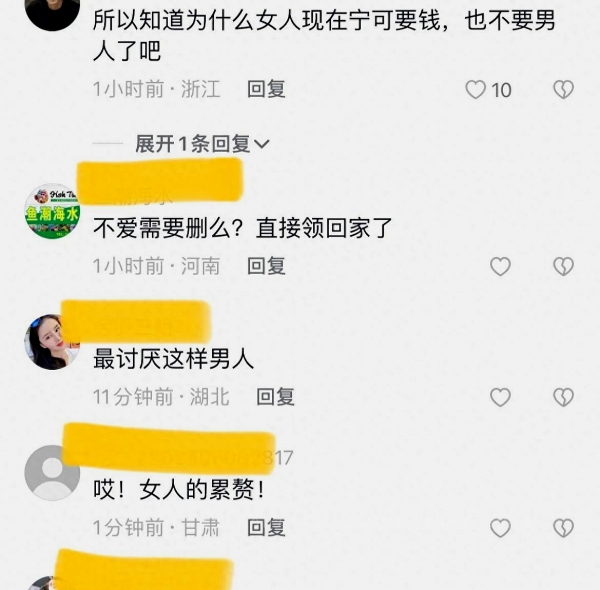Open the woman avatar profile
Screen dimensions: 600x590
pyautogui.click(x=52, y=342)
